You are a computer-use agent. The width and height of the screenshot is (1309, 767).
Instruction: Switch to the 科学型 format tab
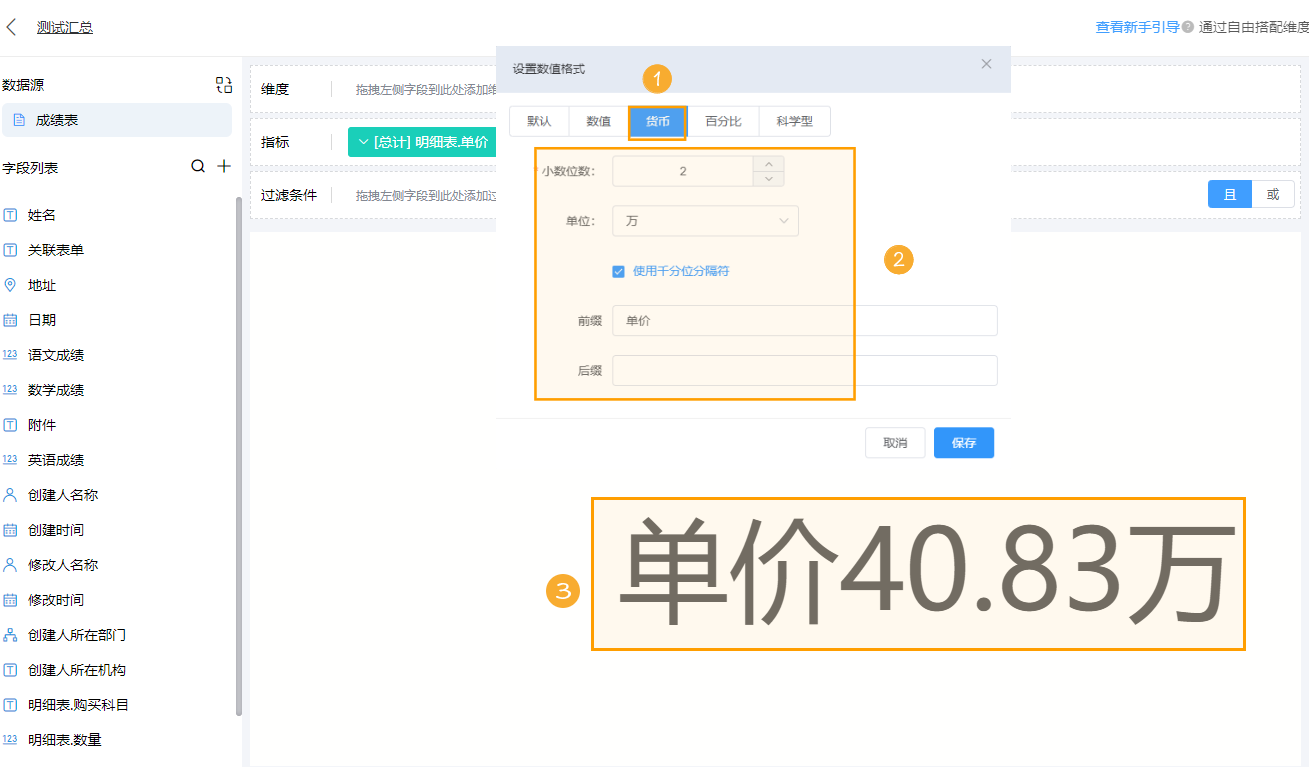794,120
